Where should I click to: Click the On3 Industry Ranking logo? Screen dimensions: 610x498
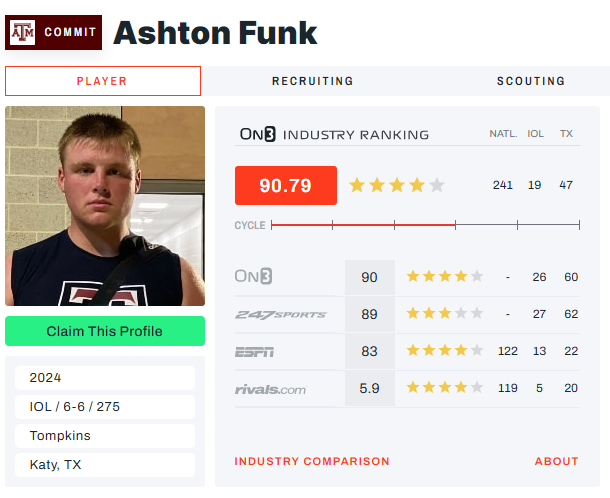[x=257, y=134]
